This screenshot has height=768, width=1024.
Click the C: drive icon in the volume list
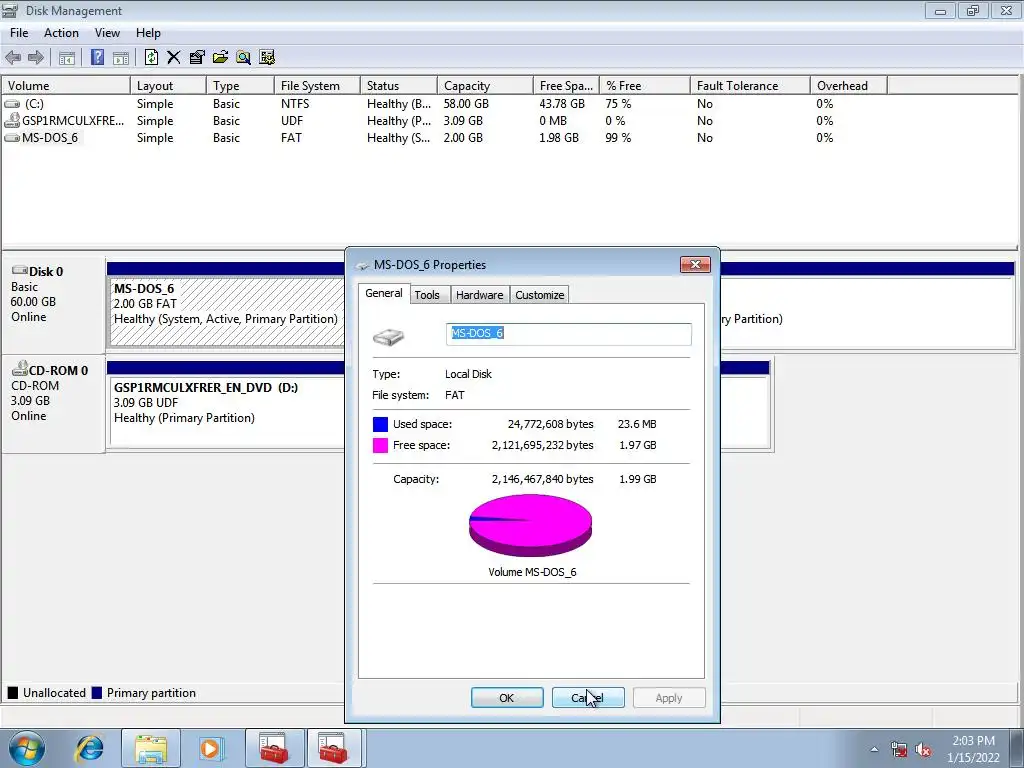pyautogui.click(x=12, y=104)
